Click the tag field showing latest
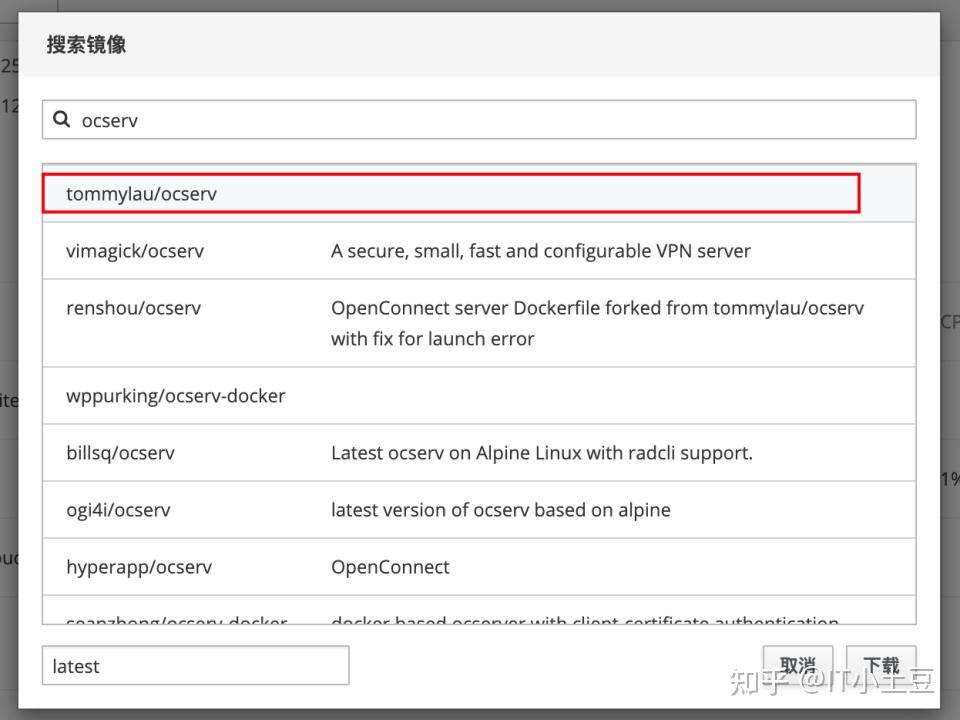 point(195,666)
